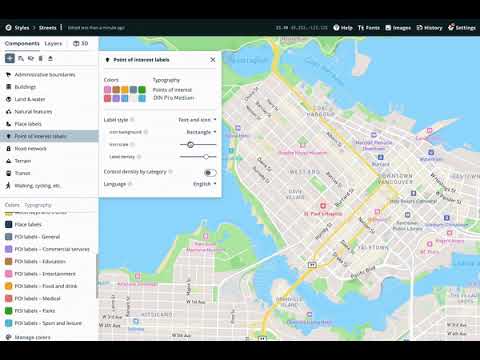Screen dimensions: 480x360
Task: Select POI labels - Food and drink color
Action: [x=49, y=286]
